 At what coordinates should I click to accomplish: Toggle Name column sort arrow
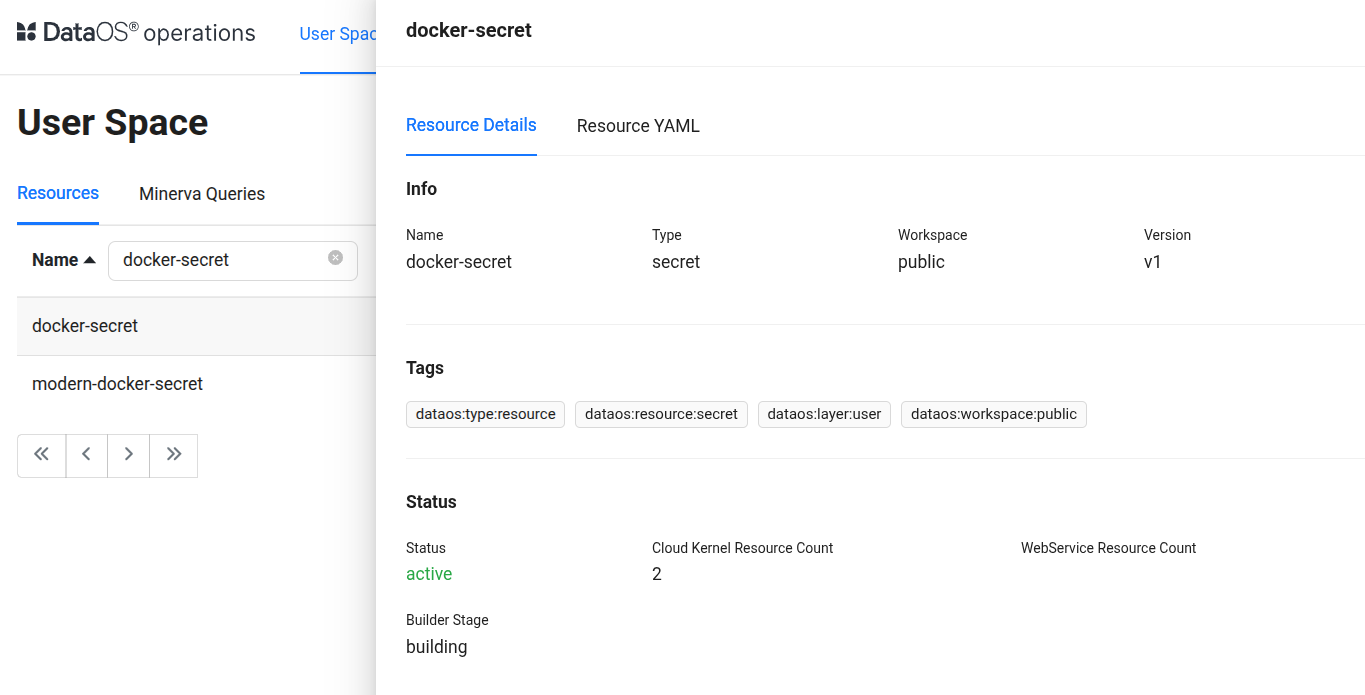[x=90, y=260]
